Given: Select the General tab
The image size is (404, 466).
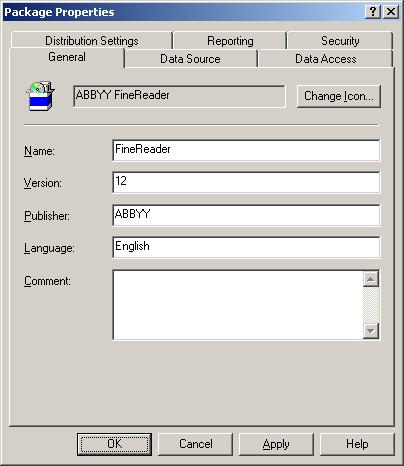Looking at the screenshot, I should [x=67, y=57].
